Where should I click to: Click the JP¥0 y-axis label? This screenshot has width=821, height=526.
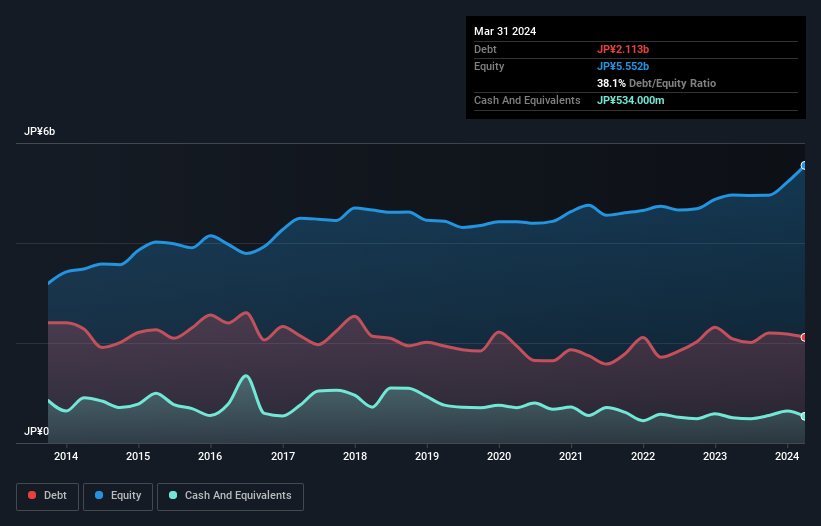click(36, 431)
